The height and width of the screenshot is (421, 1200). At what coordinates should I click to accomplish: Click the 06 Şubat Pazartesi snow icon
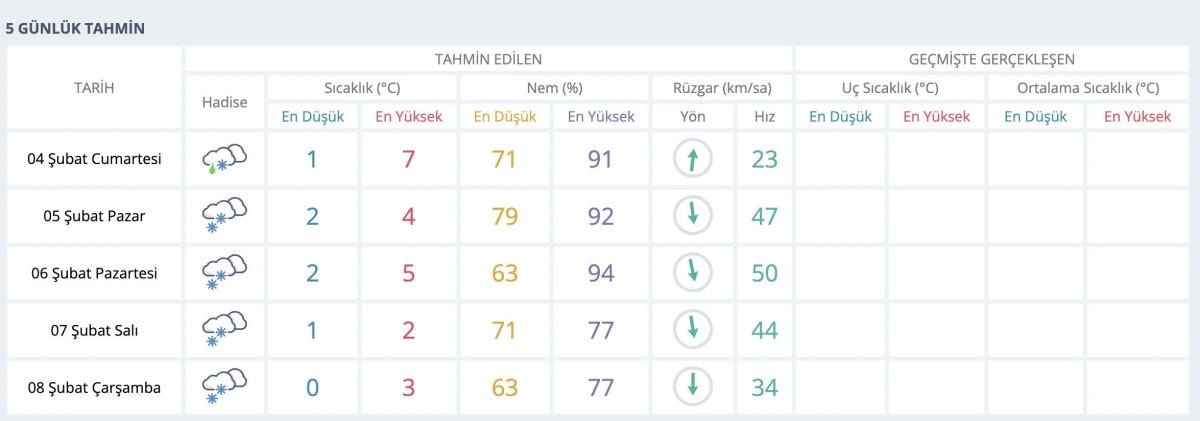tap(224, 272)
